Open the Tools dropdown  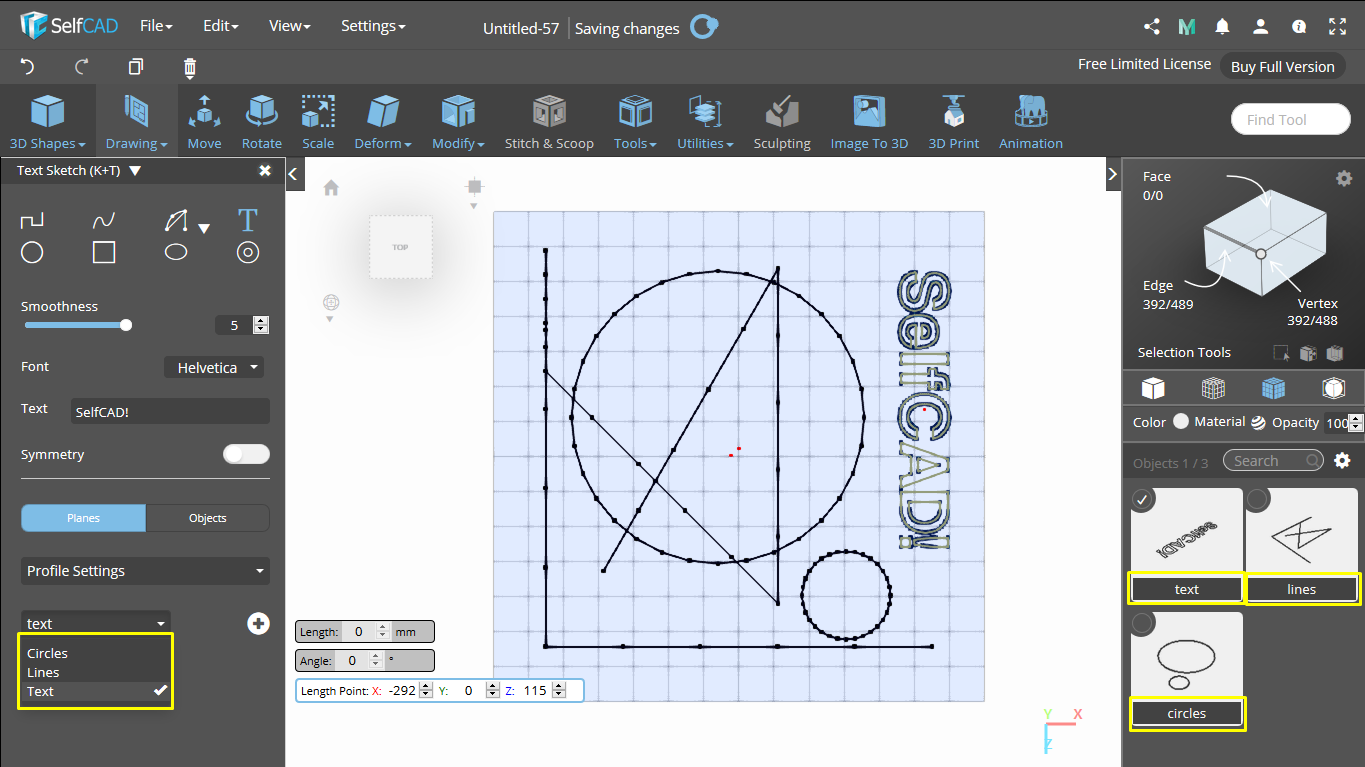pos(635,123)
